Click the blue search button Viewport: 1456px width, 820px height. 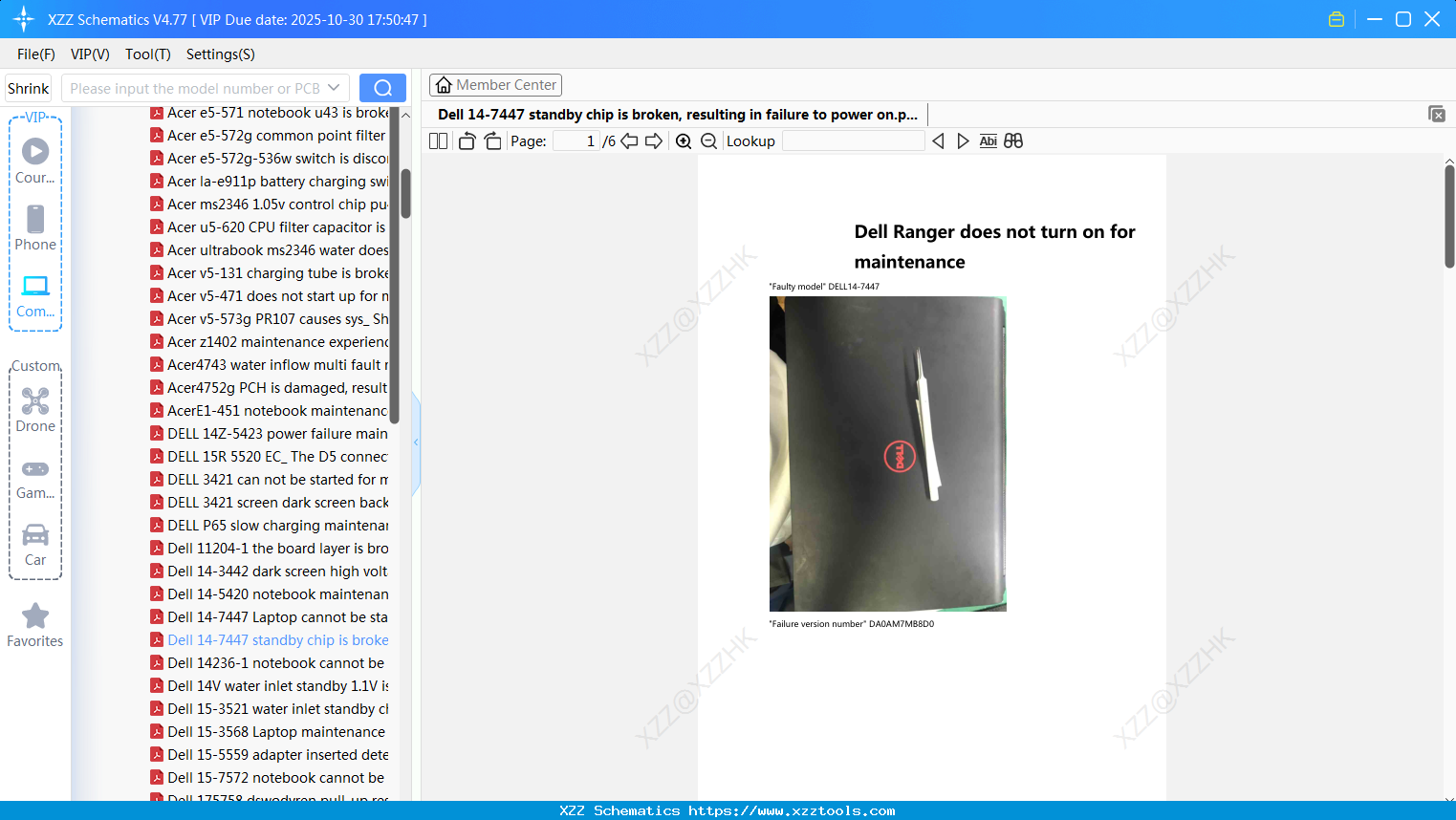382,88
